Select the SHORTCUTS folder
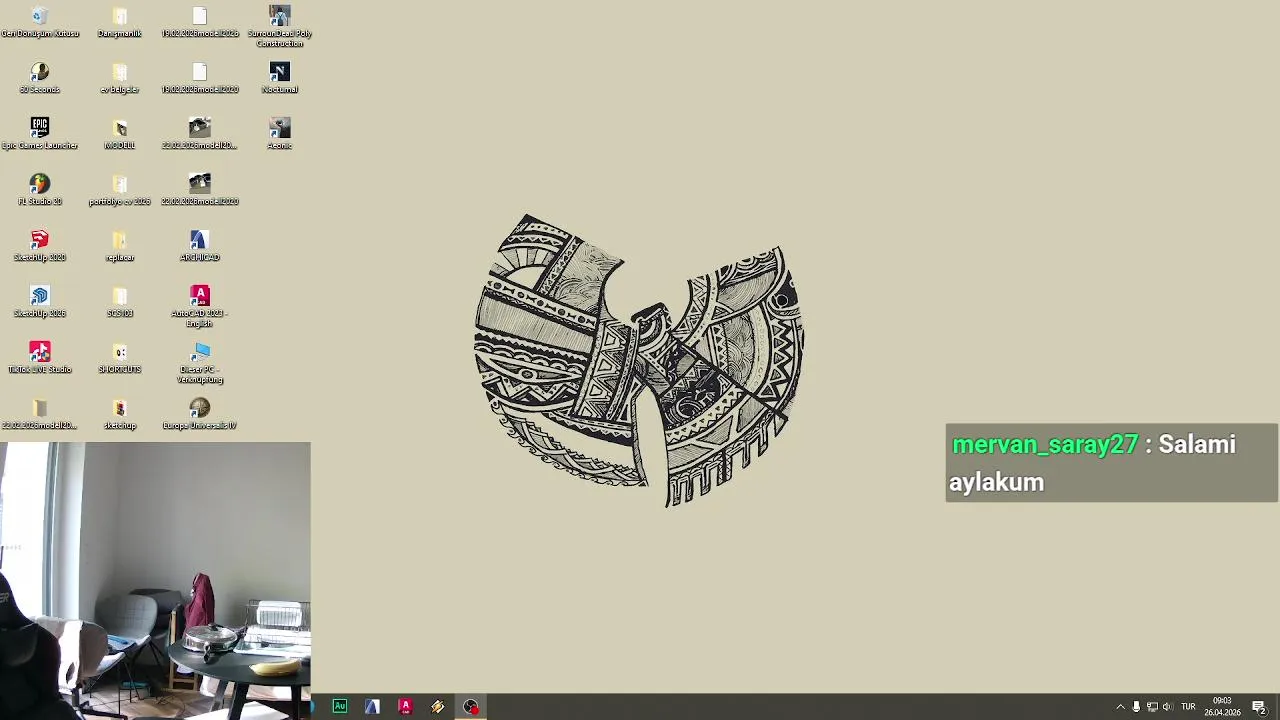The image size is (1280, 720). pos(119,358)
